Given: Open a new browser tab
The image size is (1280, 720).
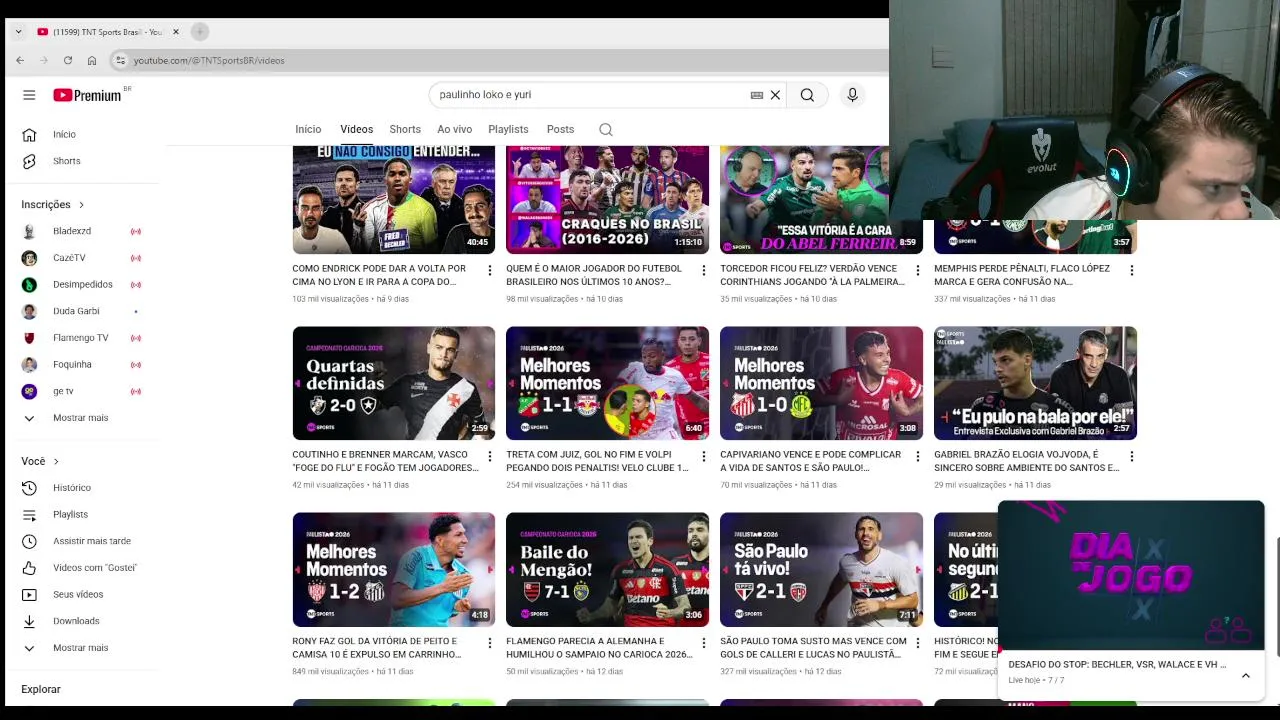Looking at the screenshot, I should [200, 32].
